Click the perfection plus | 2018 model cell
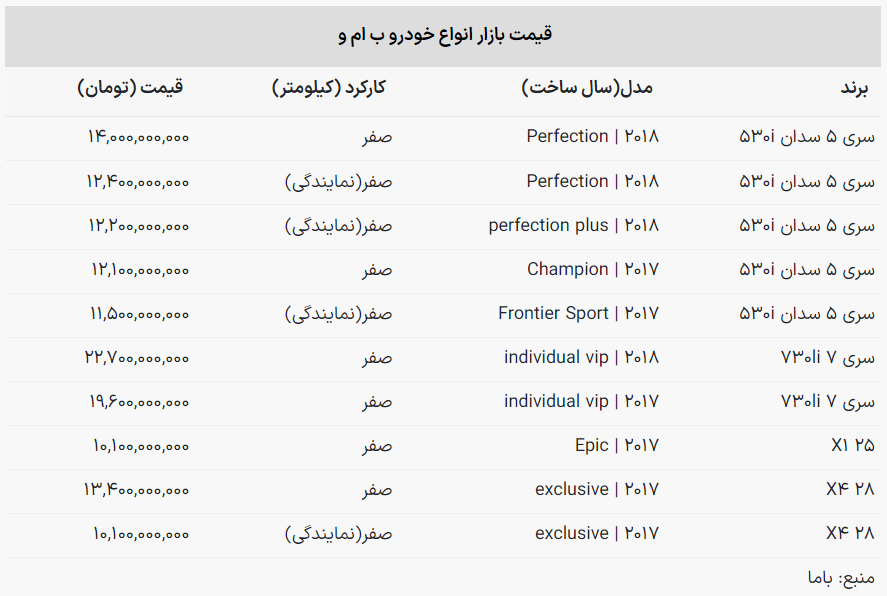Screen dimensions: 887x596 [x=573, y=225]
